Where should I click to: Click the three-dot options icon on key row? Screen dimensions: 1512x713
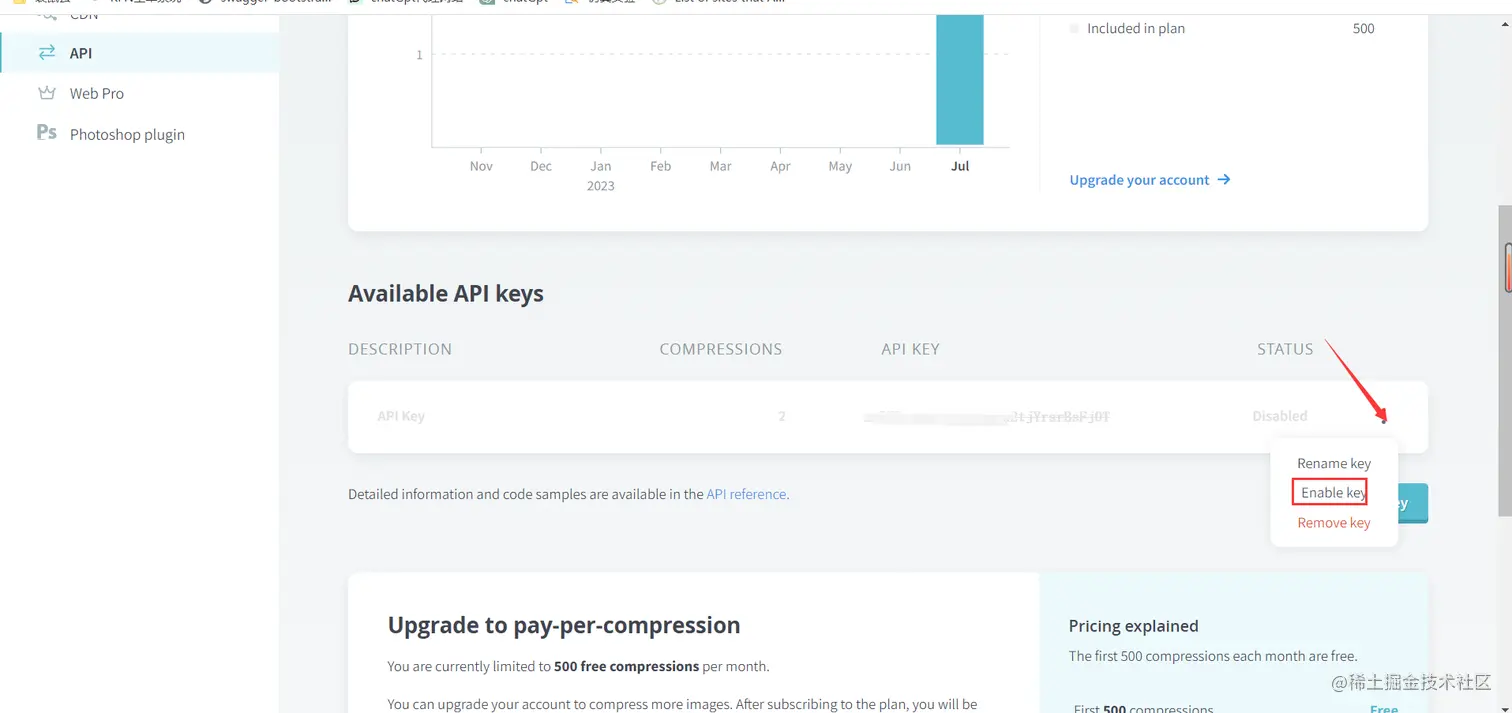click(1384, 419)
